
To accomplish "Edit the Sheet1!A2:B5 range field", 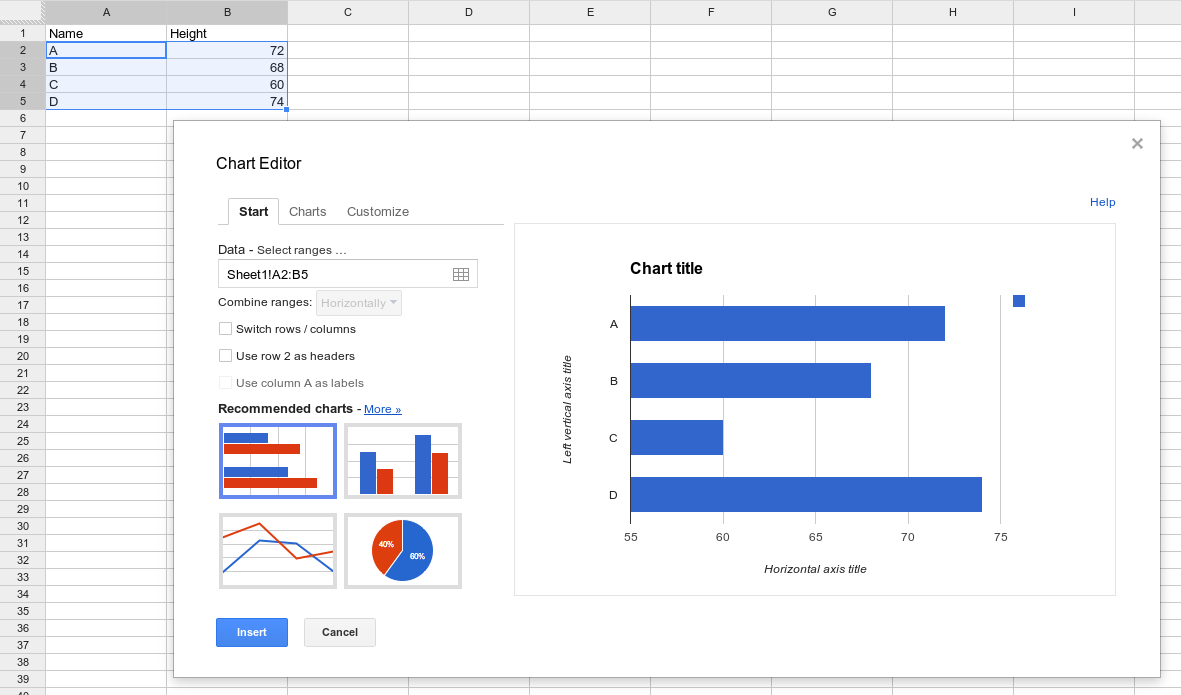I will coord(330,273).
